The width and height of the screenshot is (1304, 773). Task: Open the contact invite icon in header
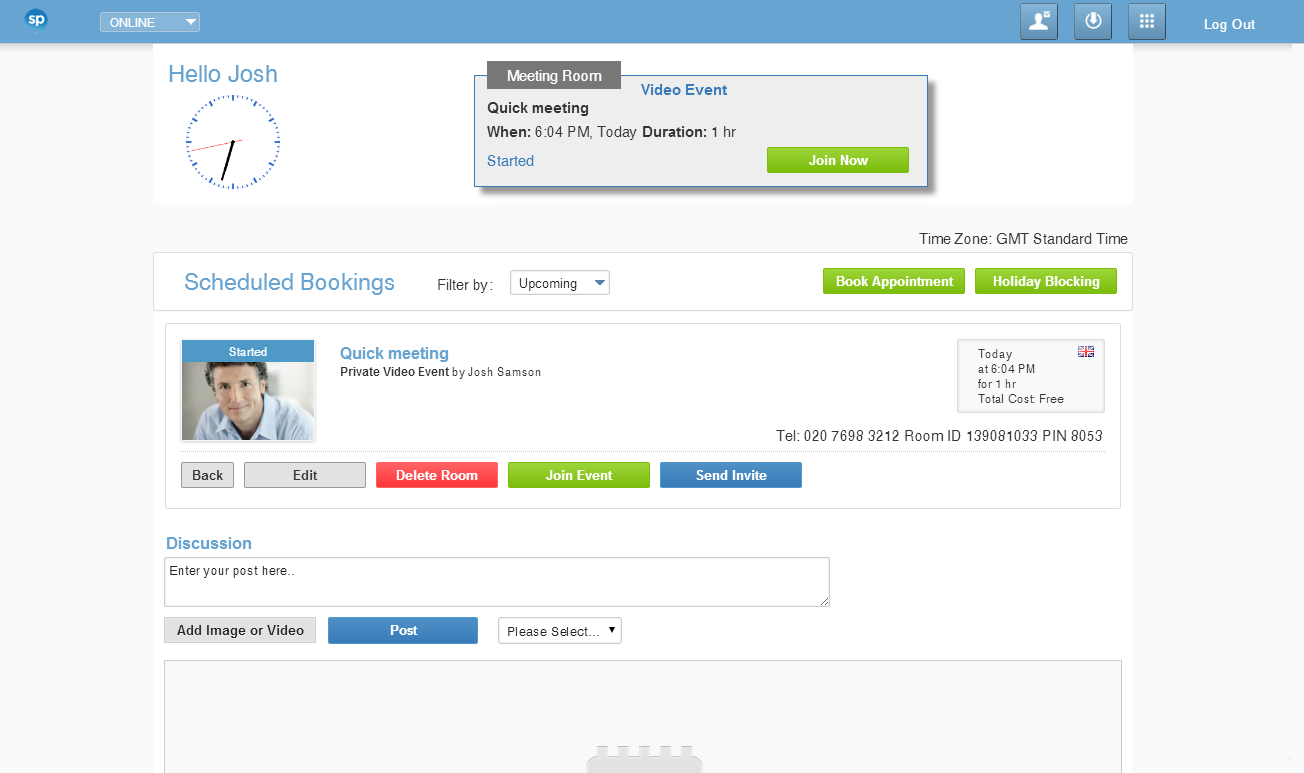pos(1039,22)
